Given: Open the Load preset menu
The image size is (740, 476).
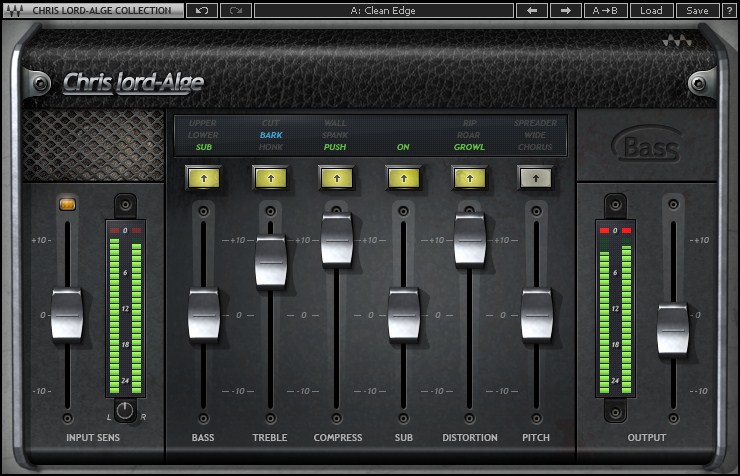Looking at the screenshot, I should (x=651, y=10).
